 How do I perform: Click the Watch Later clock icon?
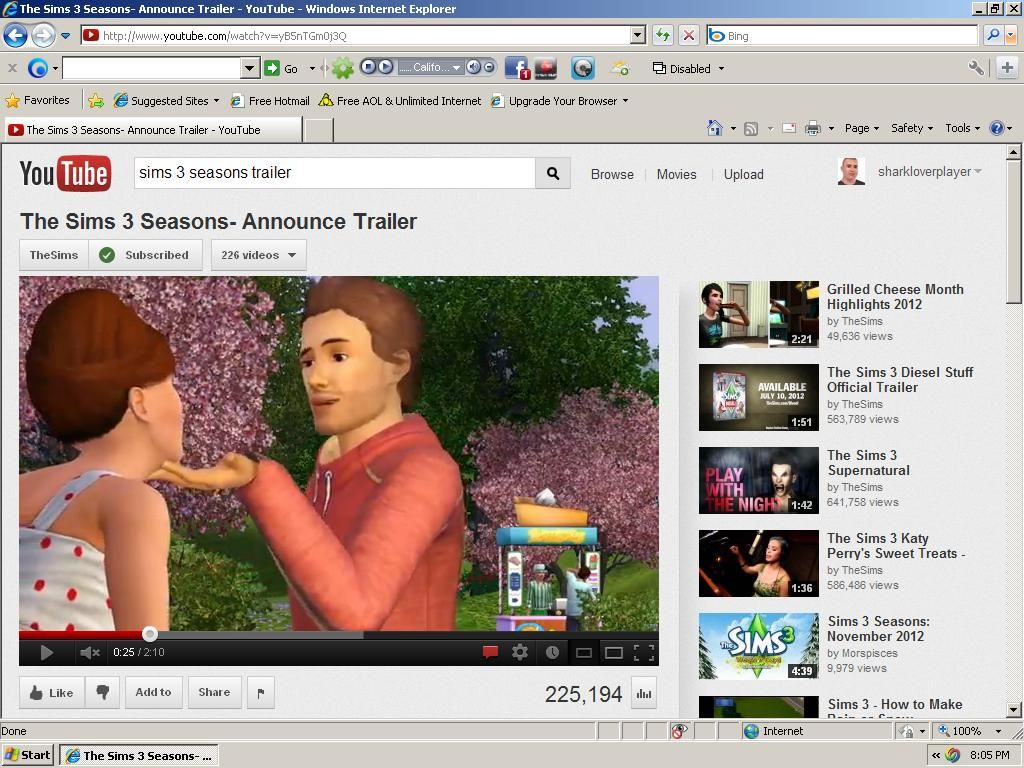click(x=552, y=652)
